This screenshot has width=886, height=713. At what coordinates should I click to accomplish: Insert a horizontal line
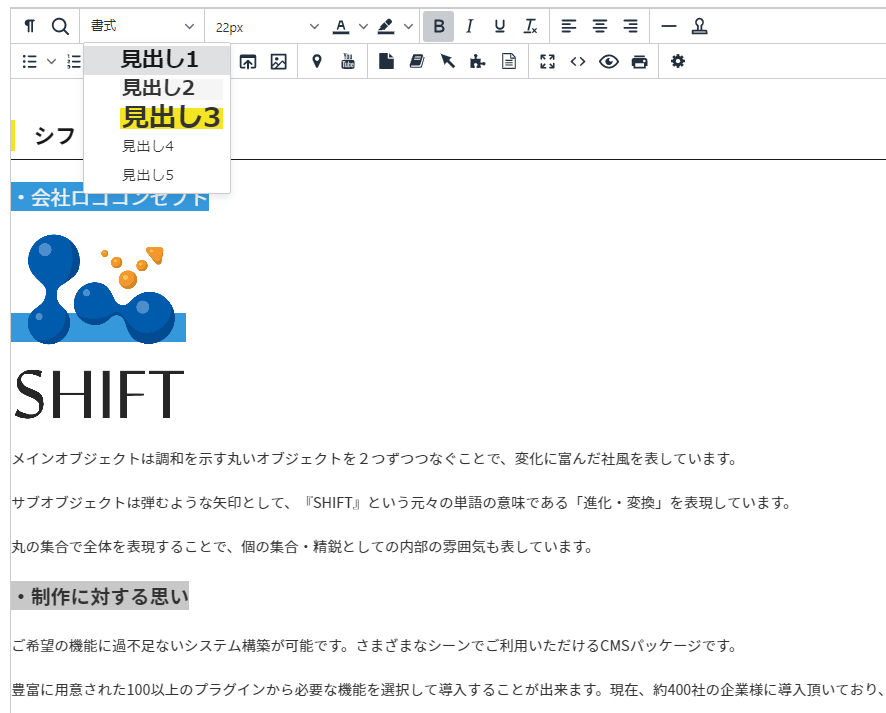pos(668,26)
